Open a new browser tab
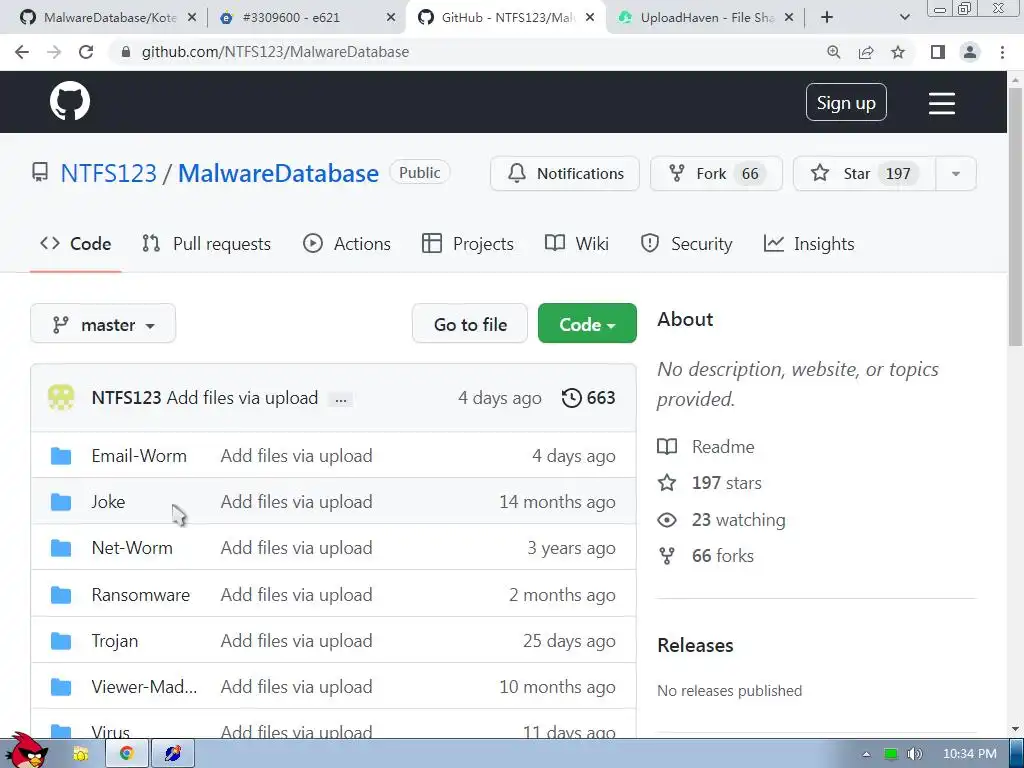This screenshot has height=768, width=1024. [827, 18]
